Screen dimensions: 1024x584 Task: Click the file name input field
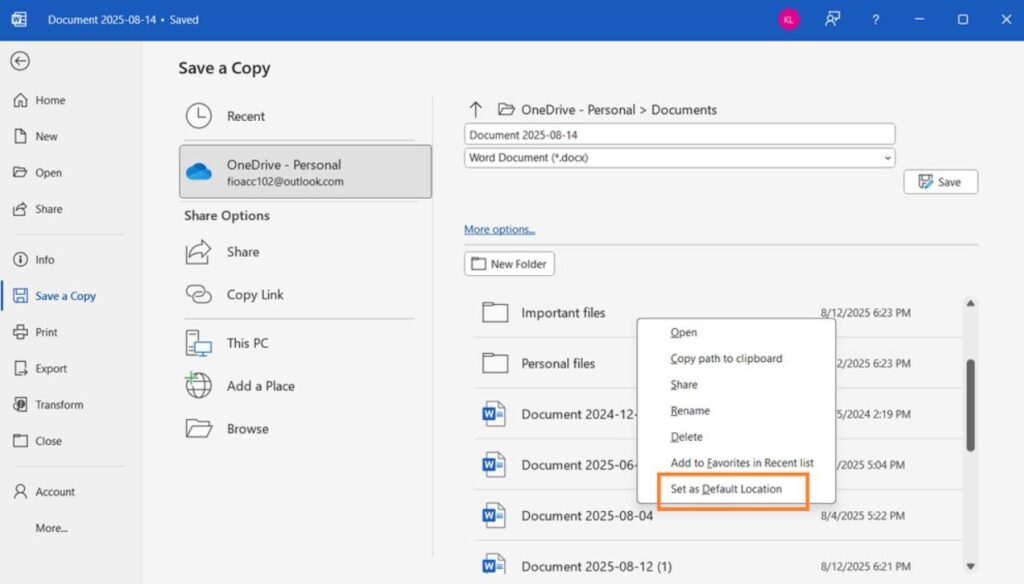679,135
